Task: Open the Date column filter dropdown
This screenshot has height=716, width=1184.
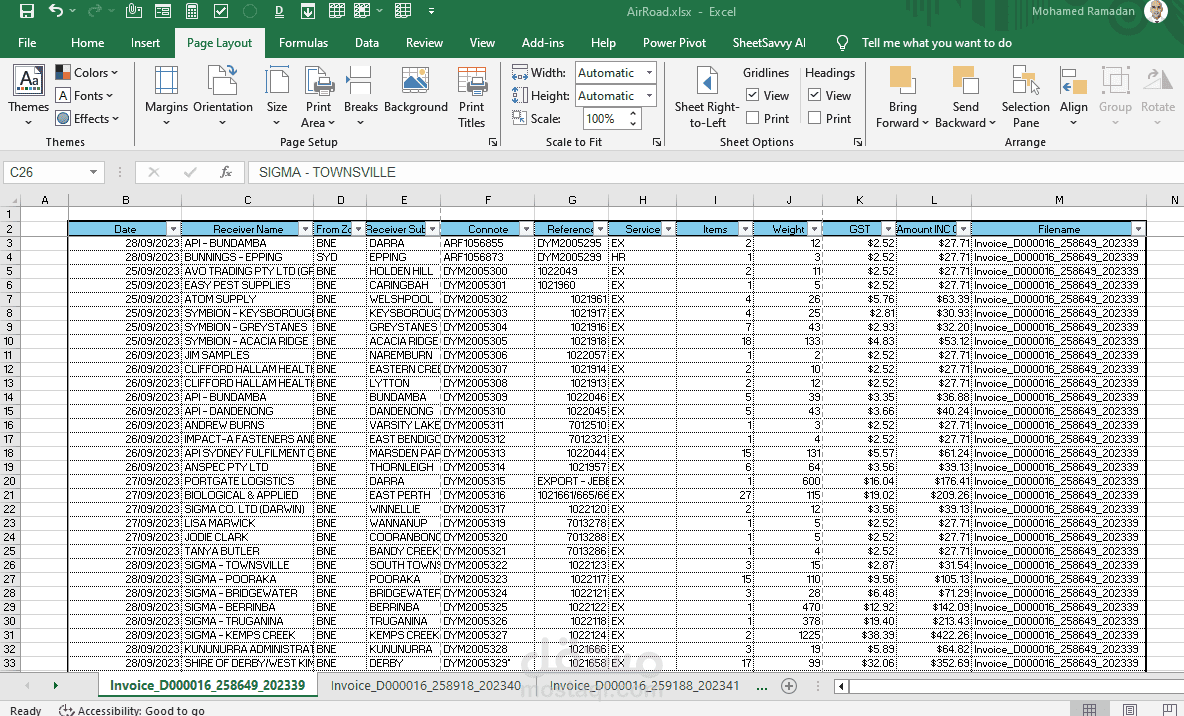Action: coord(174,229)
